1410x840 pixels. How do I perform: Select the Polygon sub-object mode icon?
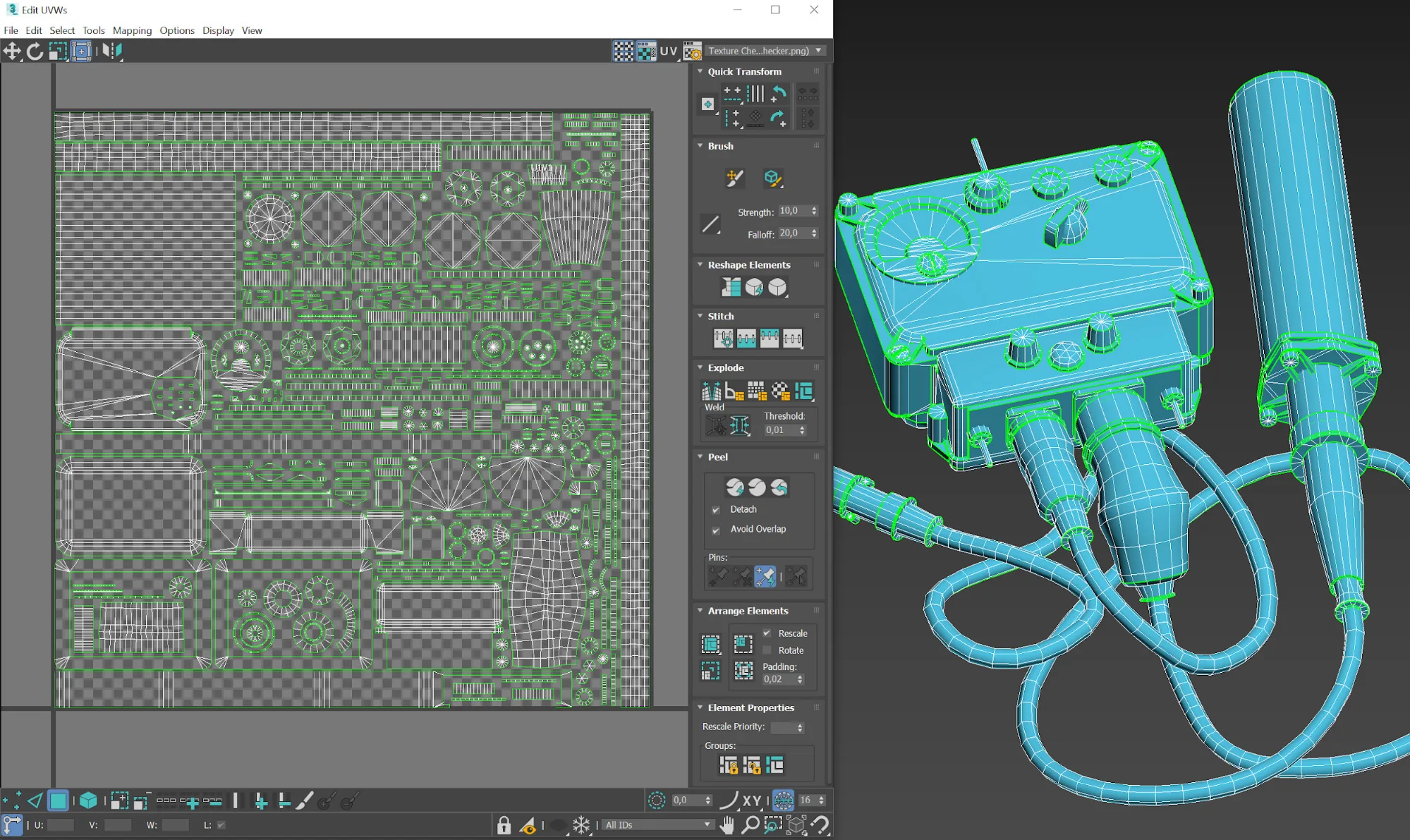click(58, 801)
